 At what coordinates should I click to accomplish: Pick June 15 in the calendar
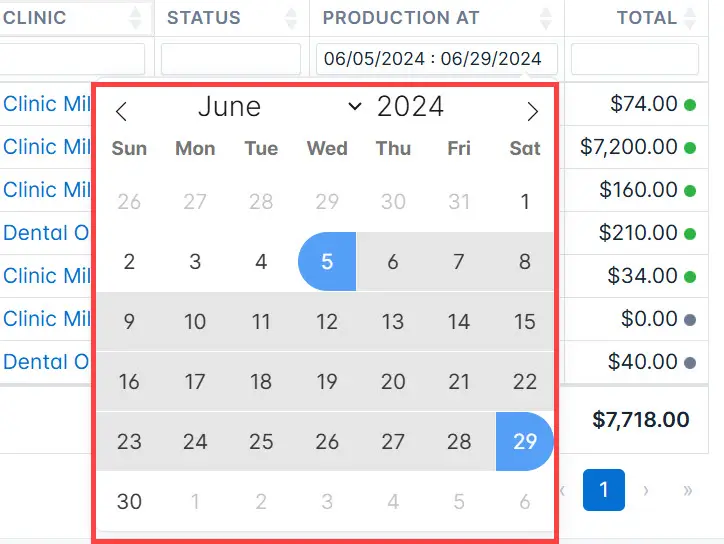point(525,321)
